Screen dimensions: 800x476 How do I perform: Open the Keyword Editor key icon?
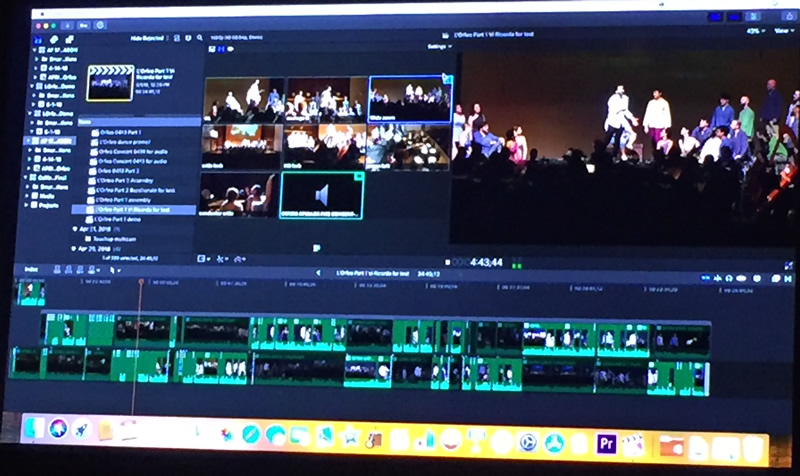tap(83, 25)
